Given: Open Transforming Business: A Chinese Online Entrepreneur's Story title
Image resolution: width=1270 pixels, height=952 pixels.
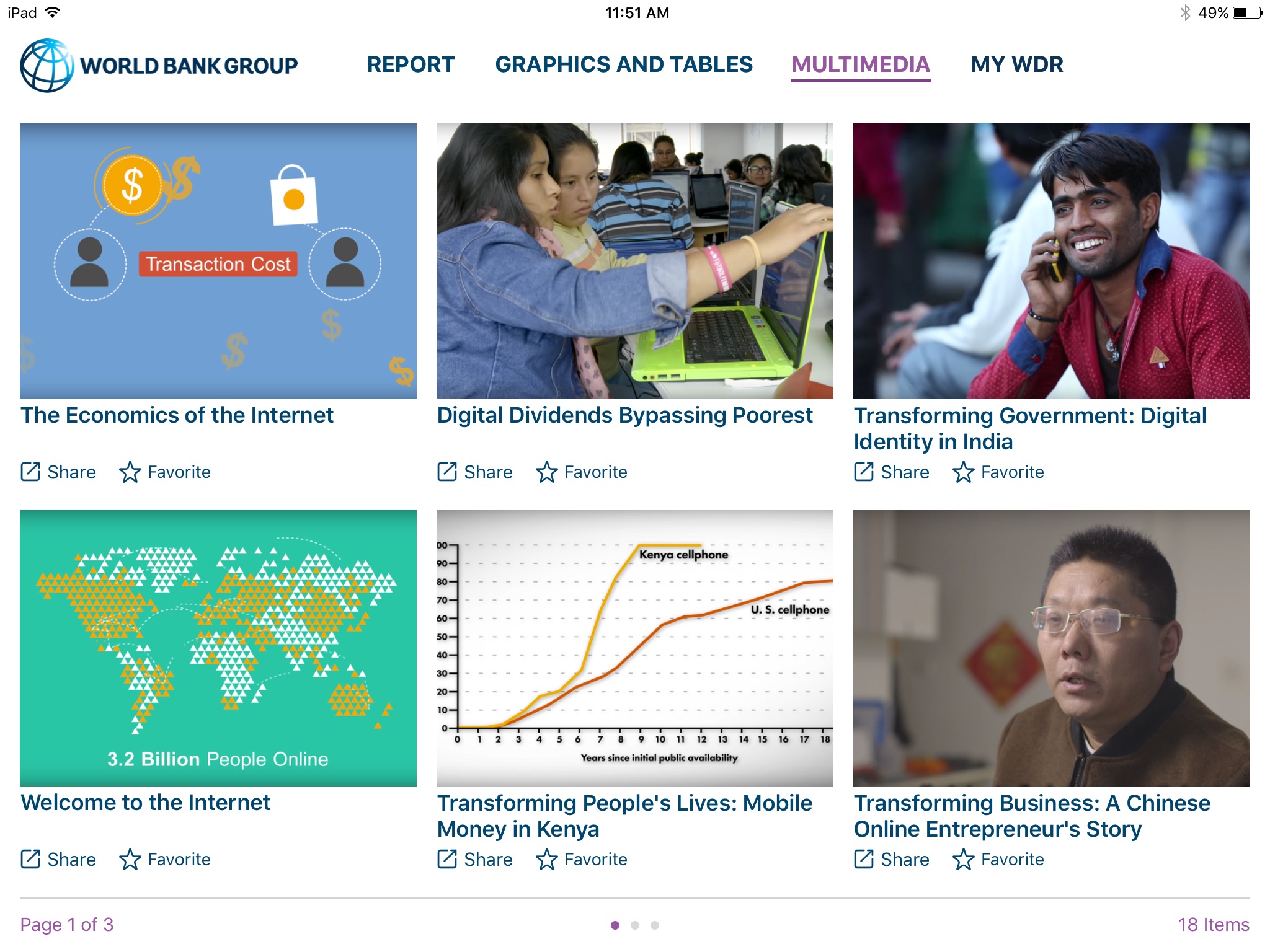Looking at the screenshot, I should (x=1031, y=816).
